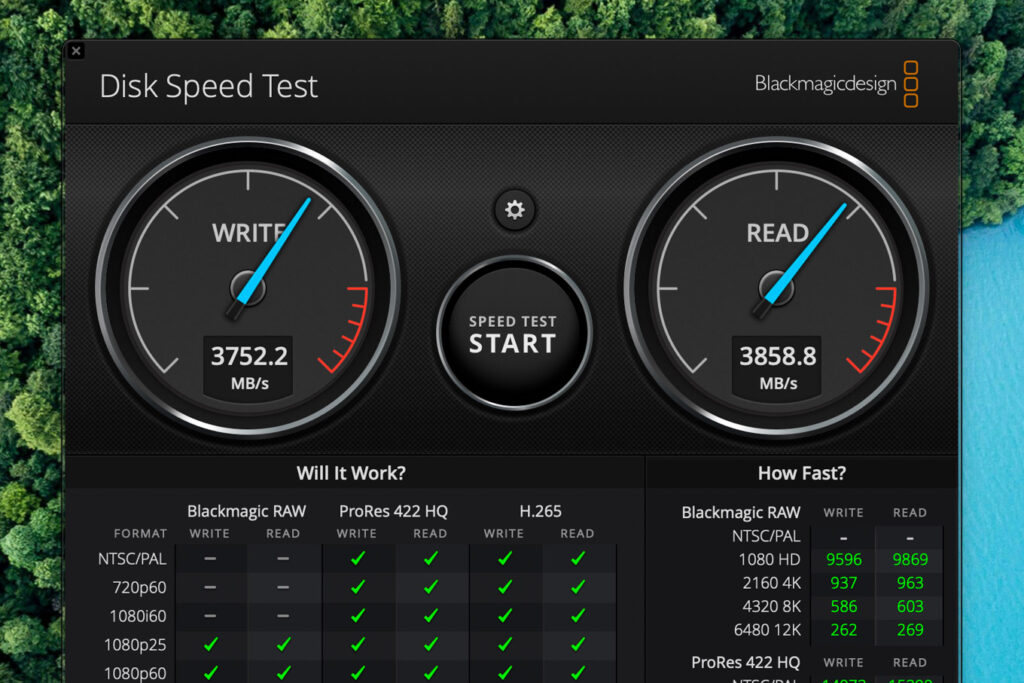This screenshot has width=1024, height=683.
Task: Click the 1080i60 H.265 write checkmark
Action: point(504,616)
